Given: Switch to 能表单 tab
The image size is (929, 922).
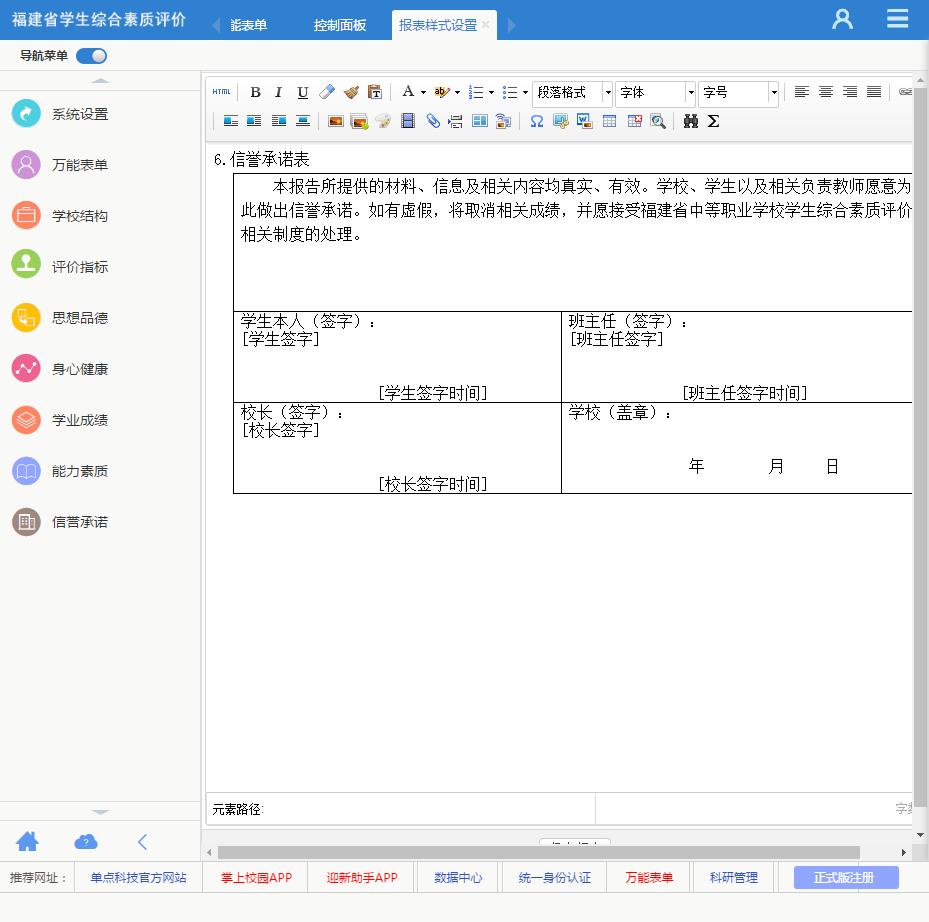Looking at the screenshot, I should pyautogui.click(x=248, y=25).
